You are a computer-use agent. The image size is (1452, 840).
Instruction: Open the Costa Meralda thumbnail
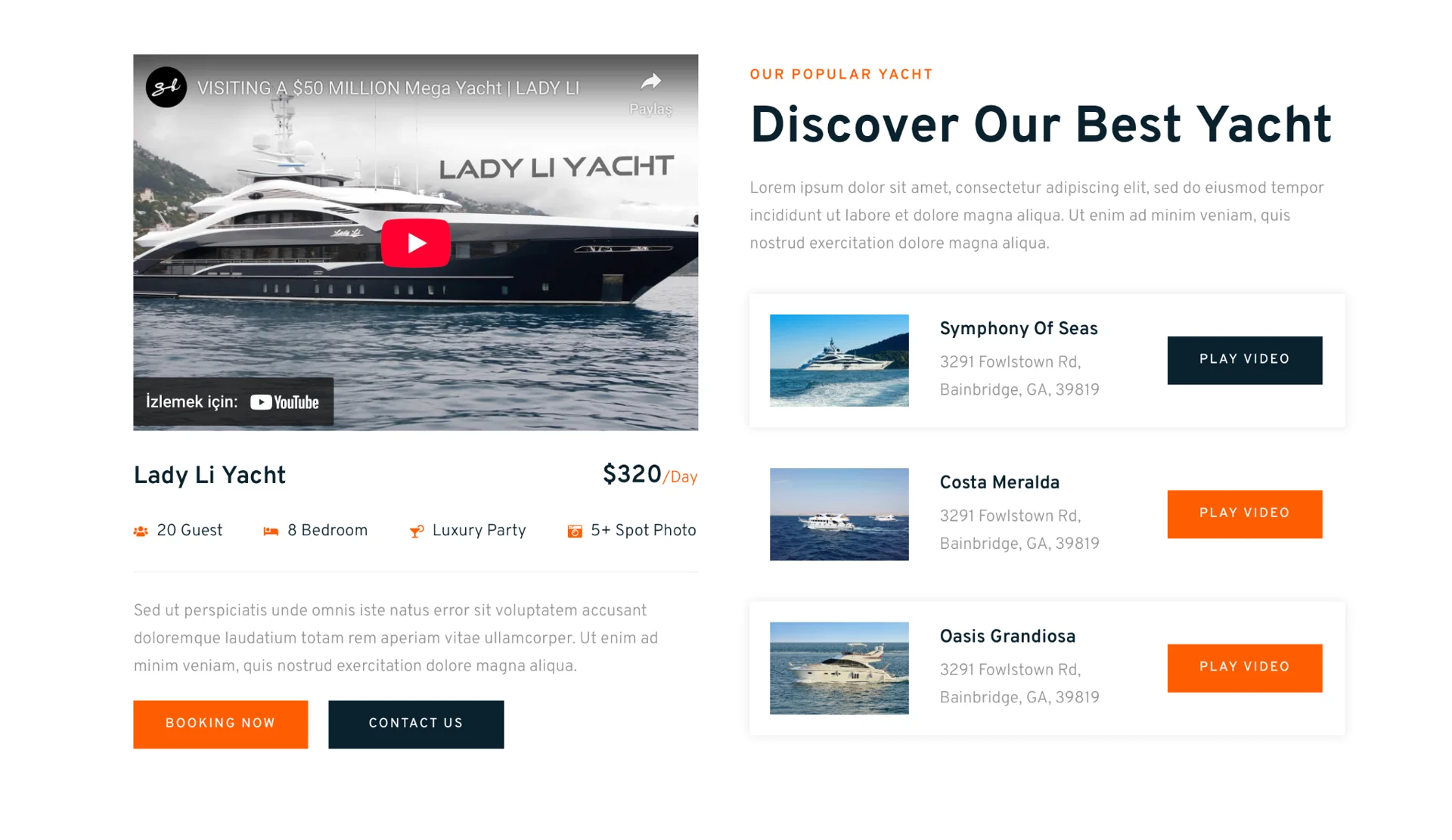[x=839, y=514]
